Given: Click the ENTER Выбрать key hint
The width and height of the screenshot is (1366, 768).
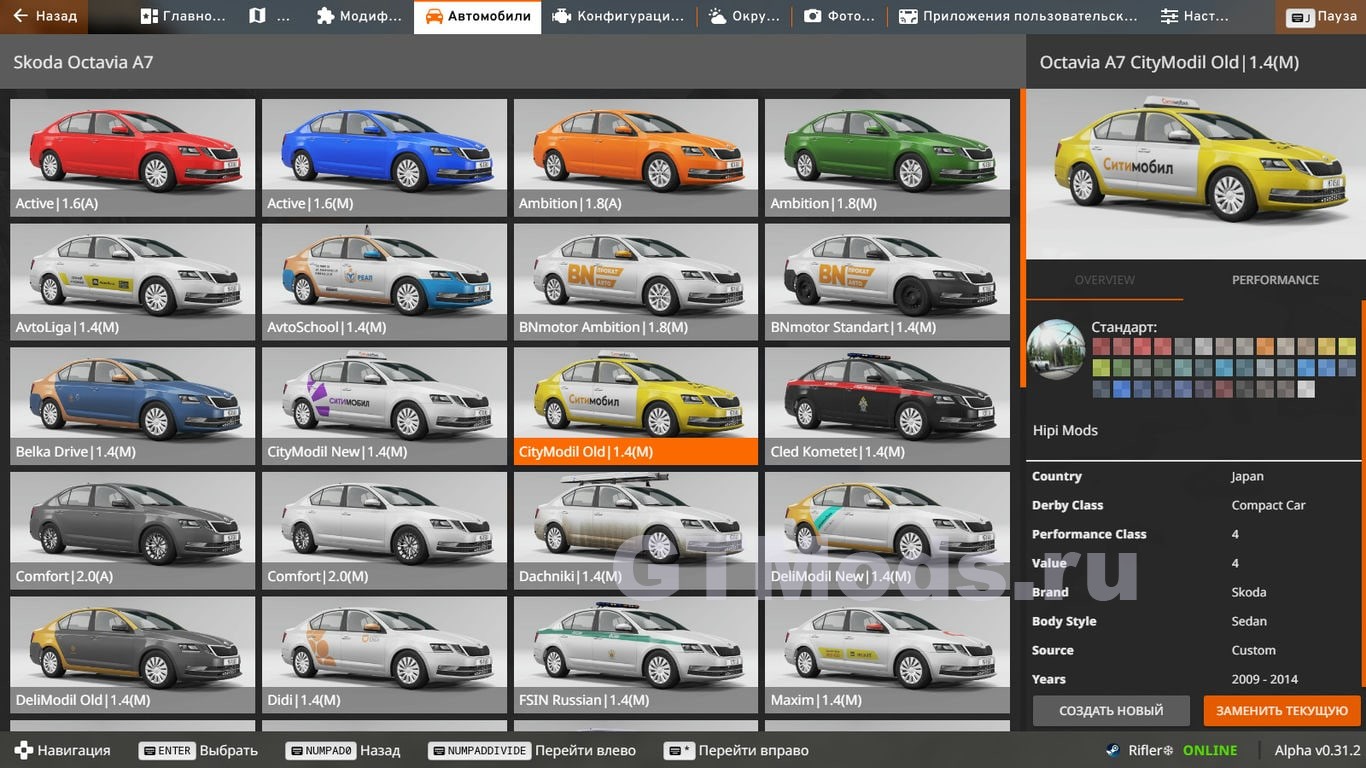Looking at the screenshot, I should tap(199, 750).
